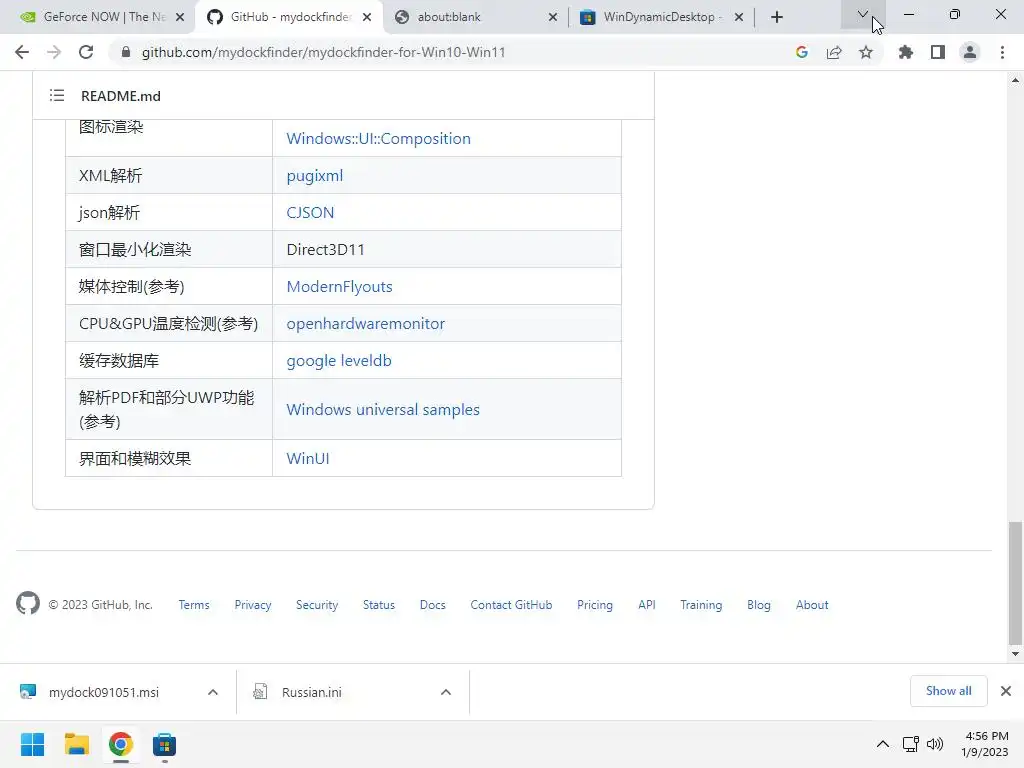1024x768 pixels.
Task: Click Chrome icon in taskbar
Action: pos(121,744)
